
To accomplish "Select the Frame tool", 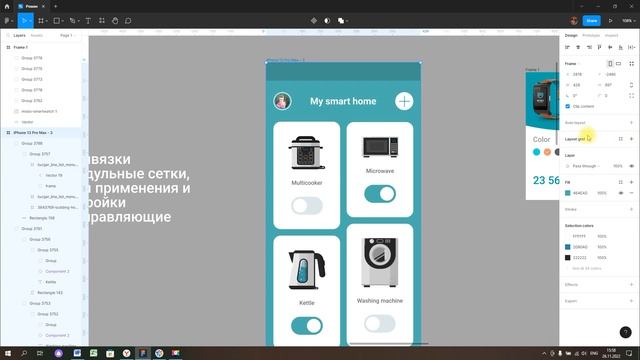I will (41, 20).
